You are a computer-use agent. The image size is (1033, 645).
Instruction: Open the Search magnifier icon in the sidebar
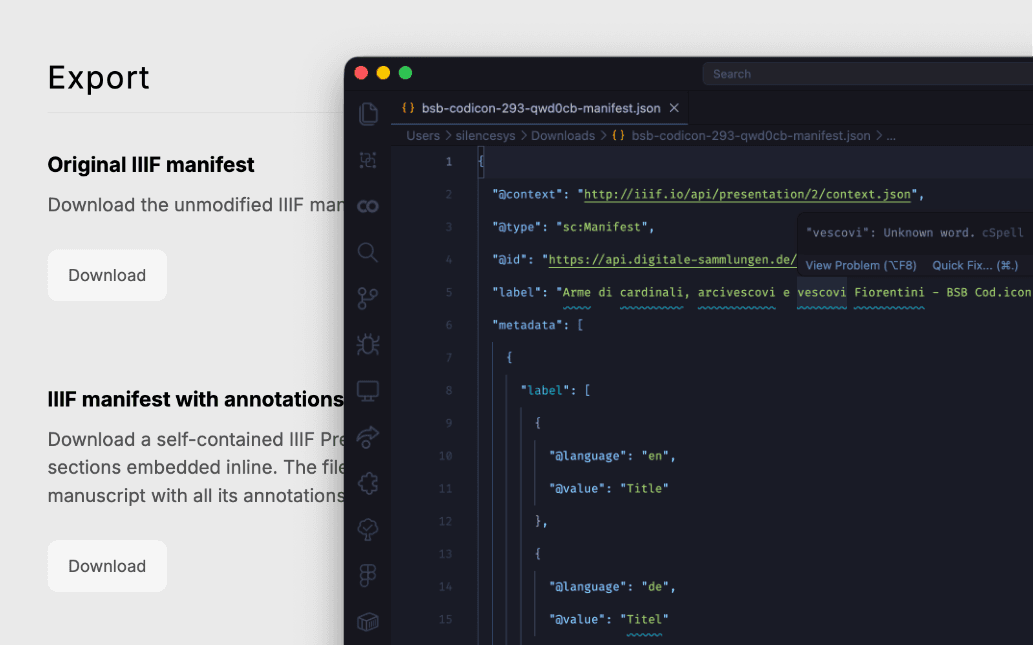(x=368, y=252)
